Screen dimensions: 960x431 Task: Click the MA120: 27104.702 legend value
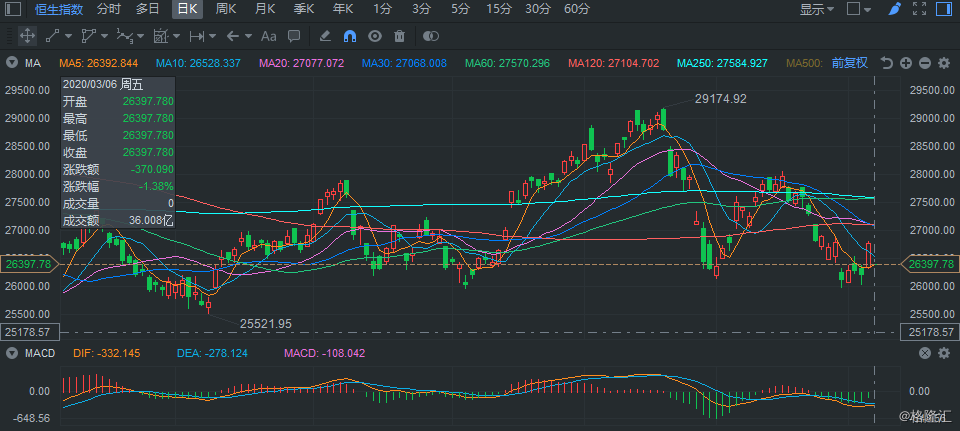(614, 63)
